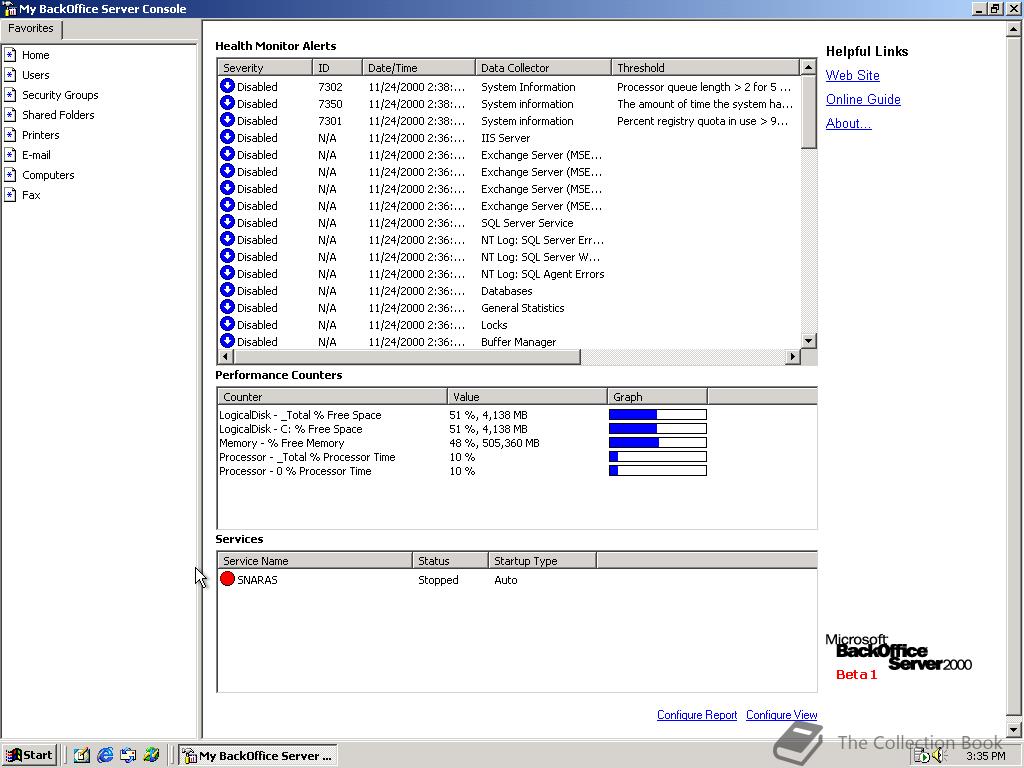This screenshot has width=1024, height=768.
Task: Click My BackOffice Server taskbar button
Action: [259, 756]
